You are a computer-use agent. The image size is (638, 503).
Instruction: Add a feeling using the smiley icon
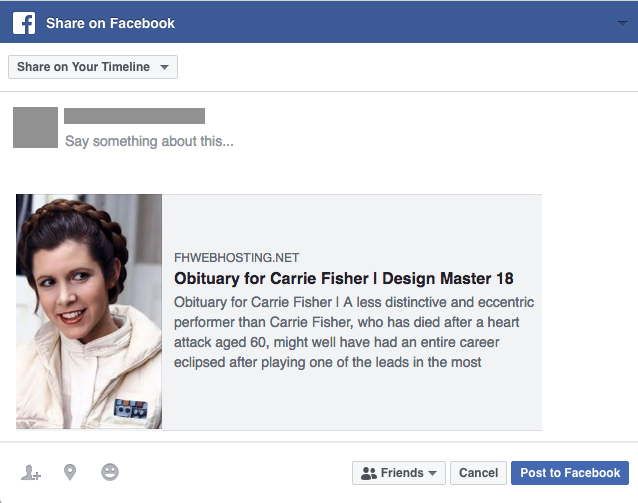tap(110, 473)
